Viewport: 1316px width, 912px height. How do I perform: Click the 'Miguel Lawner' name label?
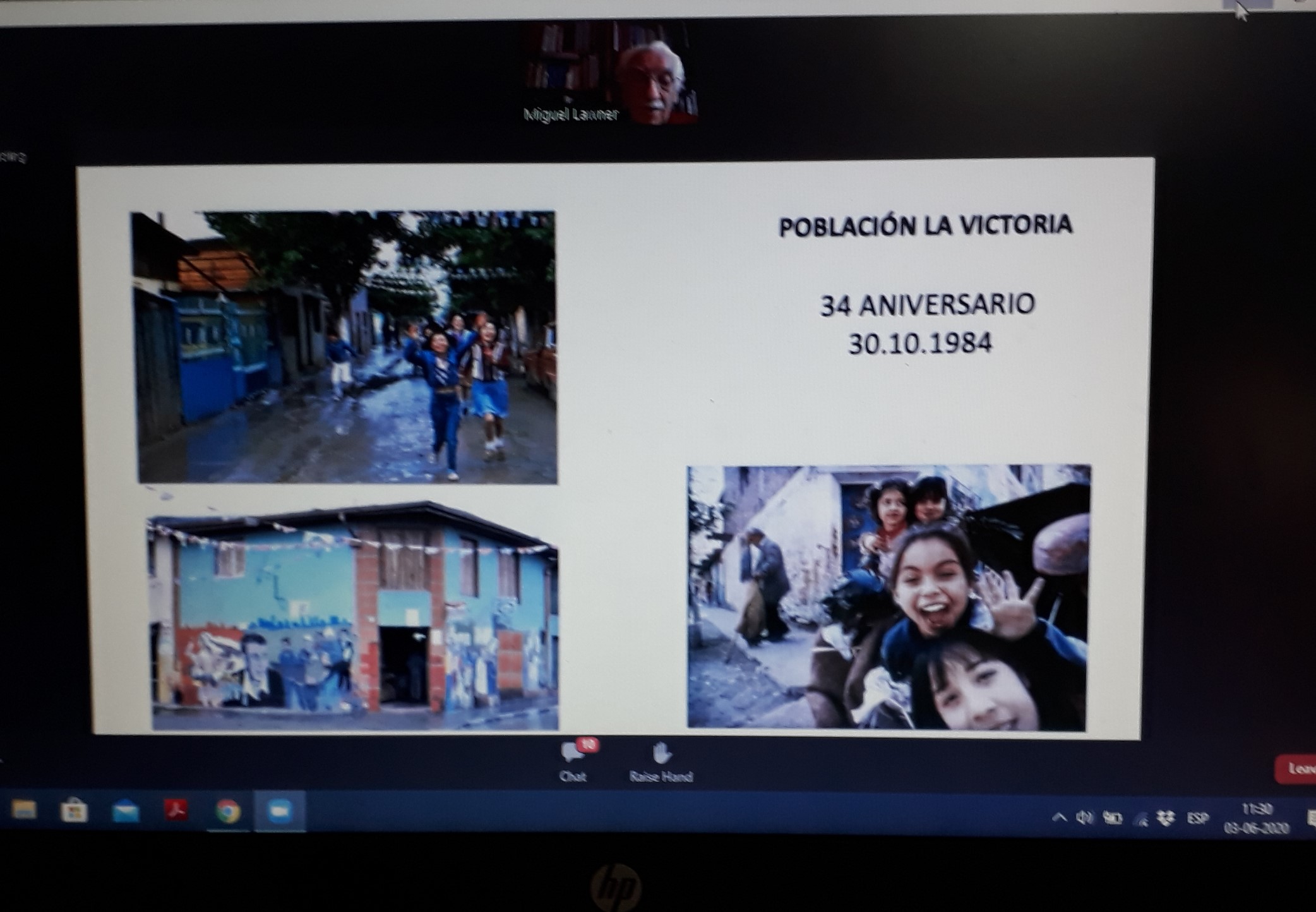[571, 114]
